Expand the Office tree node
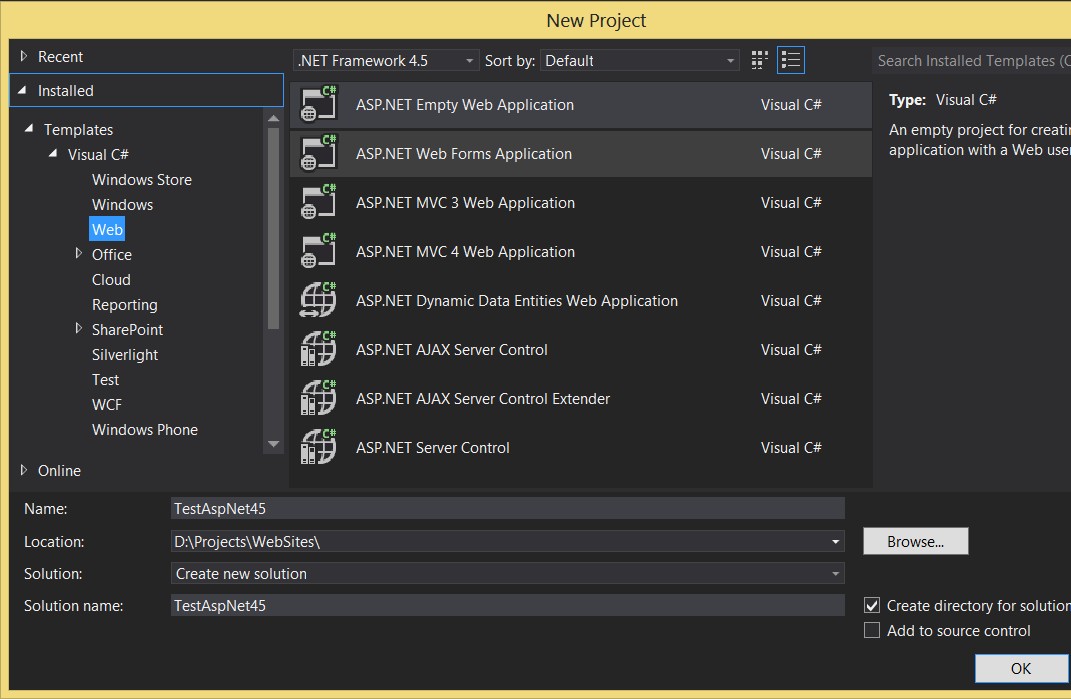The width and height of the screenshot is (1071, 699). (79, 253)
